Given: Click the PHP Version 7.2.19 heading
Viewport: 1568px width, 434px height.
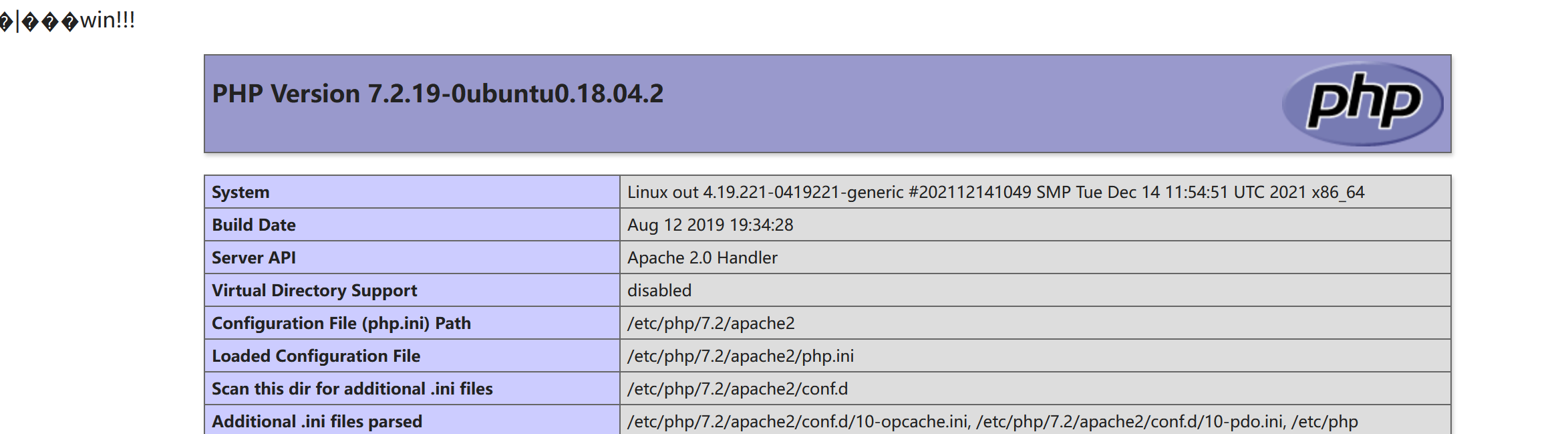Looking at the screenshot, I should 438,94.
